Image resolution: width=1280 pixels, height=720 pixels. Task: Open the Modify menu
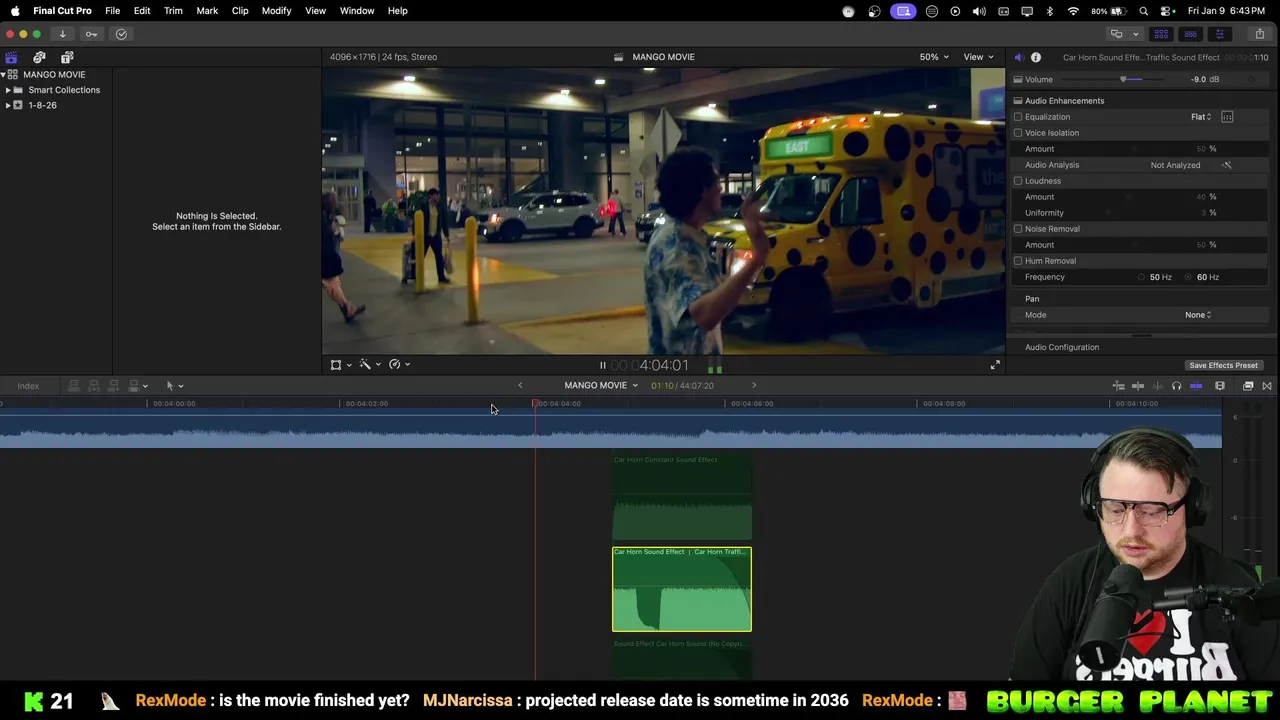click(276, 11)
